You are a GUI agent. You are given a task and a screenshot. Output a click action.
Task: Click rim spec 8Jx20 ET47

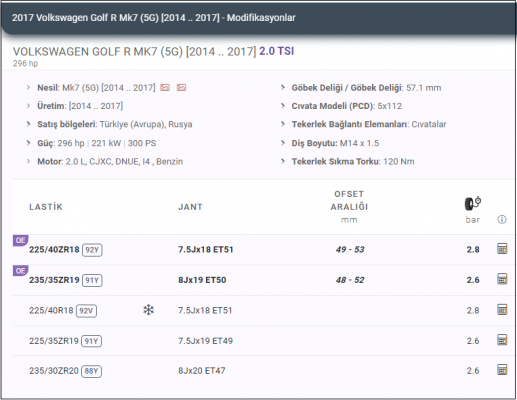(x=202, y=371)
